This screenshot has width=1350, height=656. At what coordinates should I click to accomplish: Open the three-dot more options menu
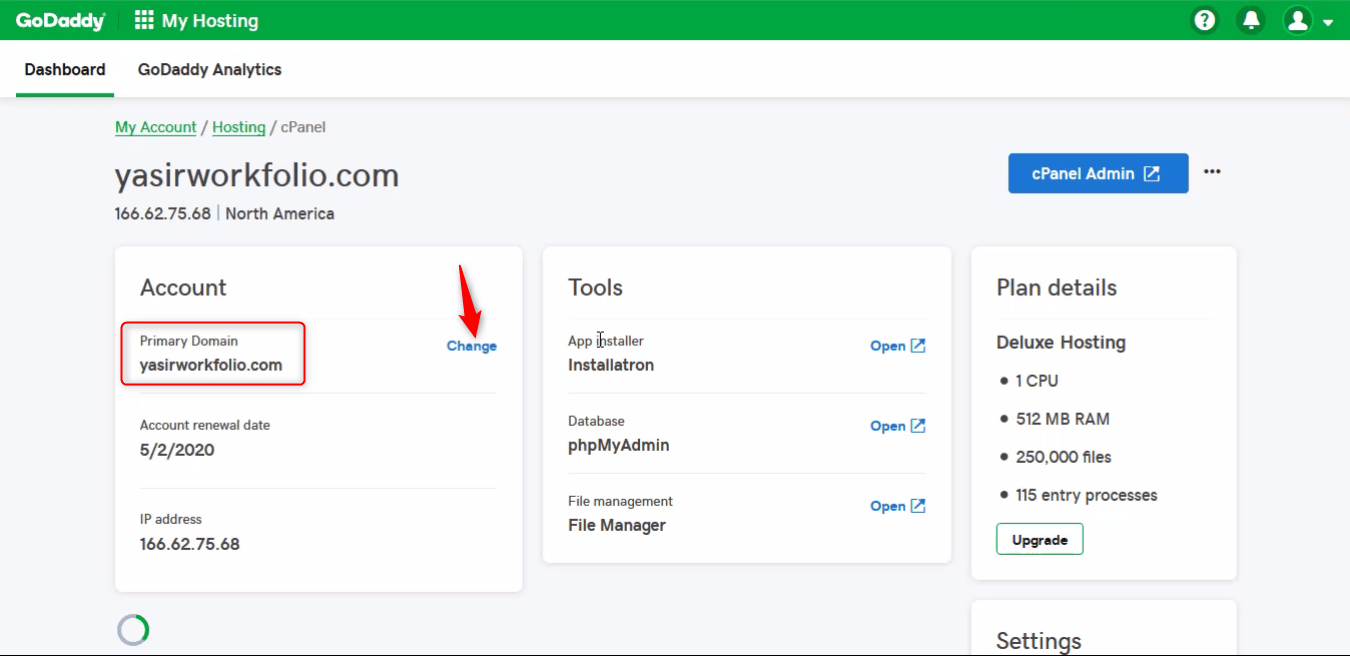tap(1212, 172)
